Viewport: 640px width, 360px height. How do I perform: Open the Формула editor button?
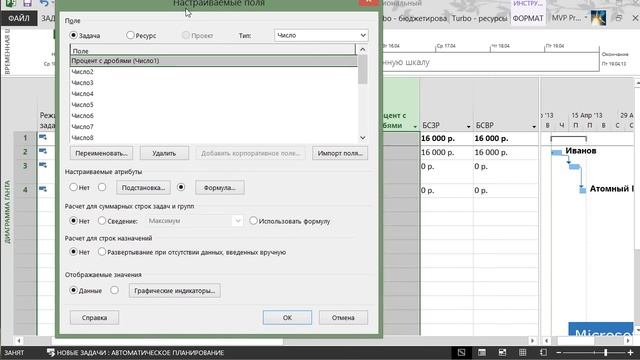coord(220,188)
